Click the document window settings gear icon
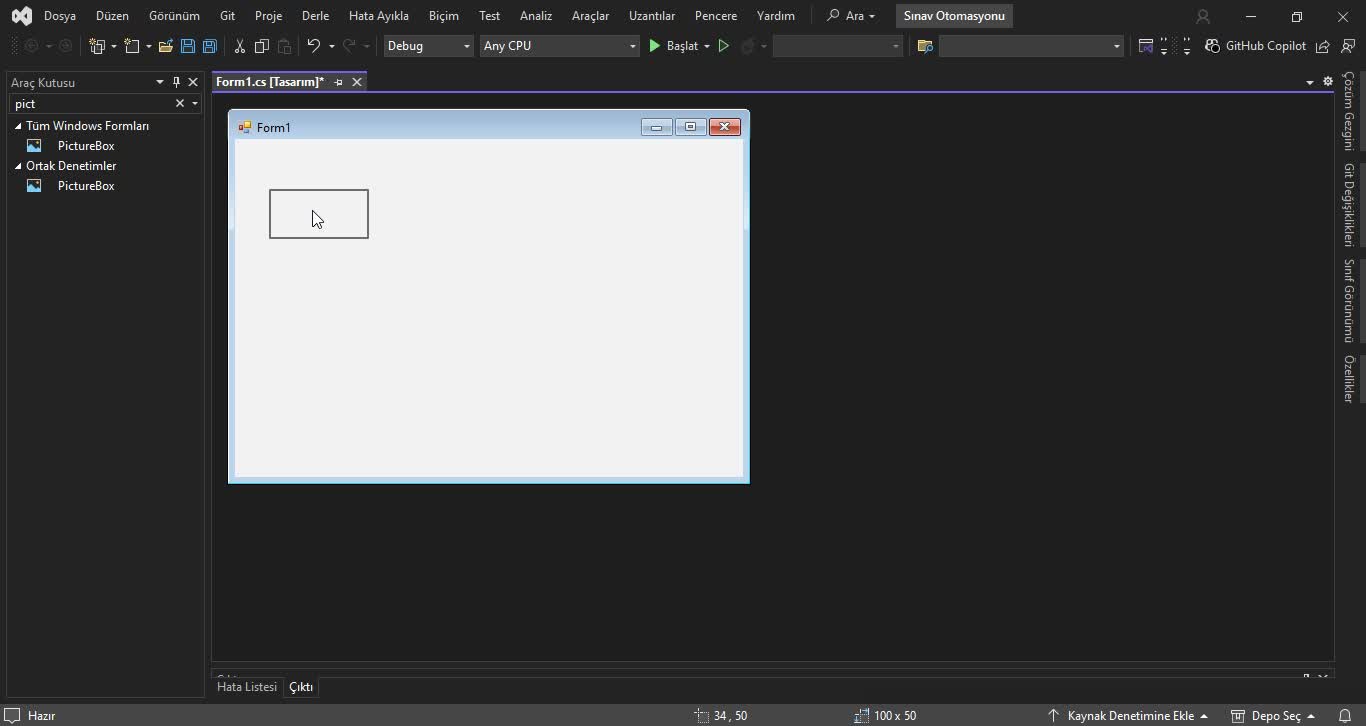Image resolution: width=1366 pixels, height=726 pixels. tap(1328, 82)
